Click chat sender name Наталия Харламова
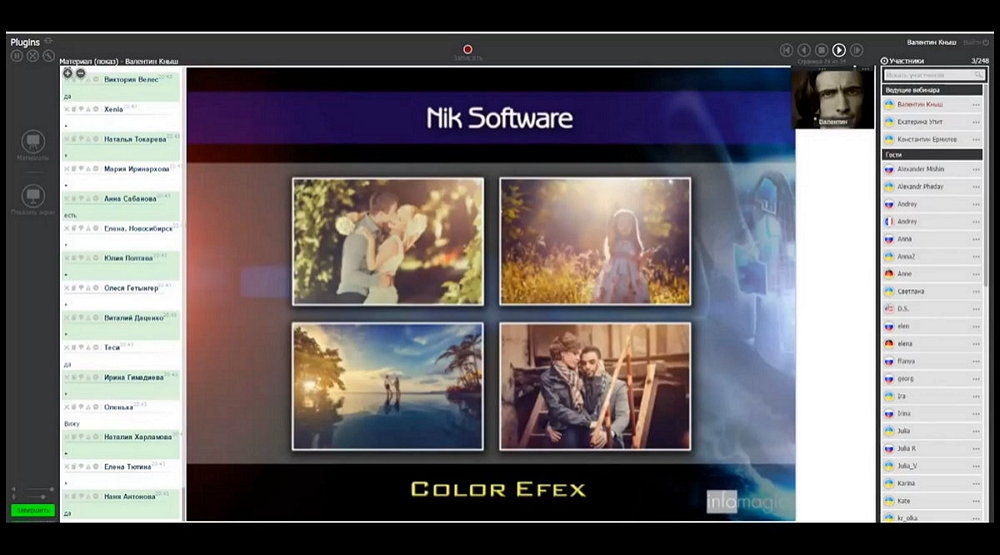1000x555 pixels. 138,437
